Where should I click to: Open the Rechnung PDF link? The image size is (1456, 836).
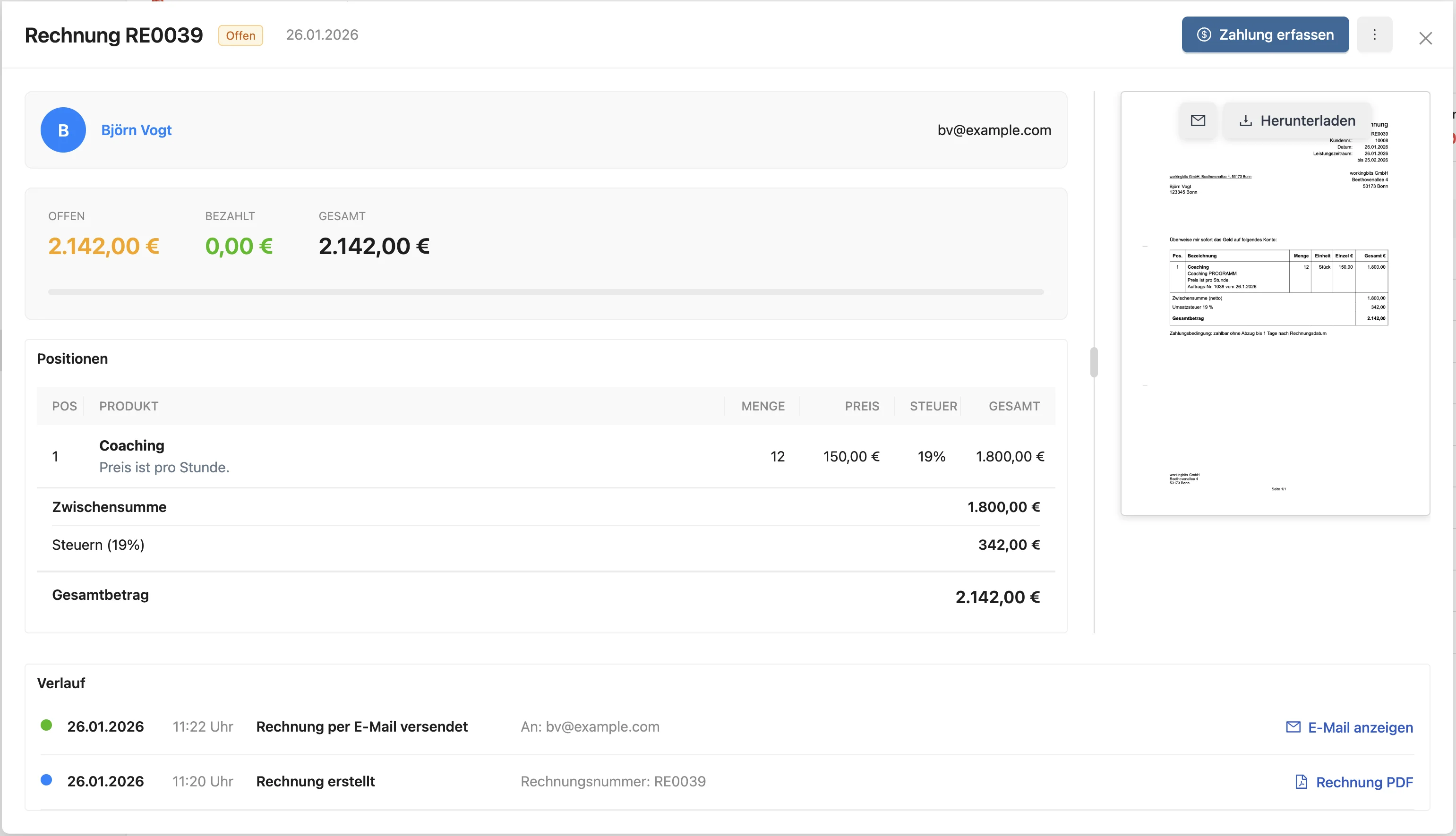point(1363,782)
